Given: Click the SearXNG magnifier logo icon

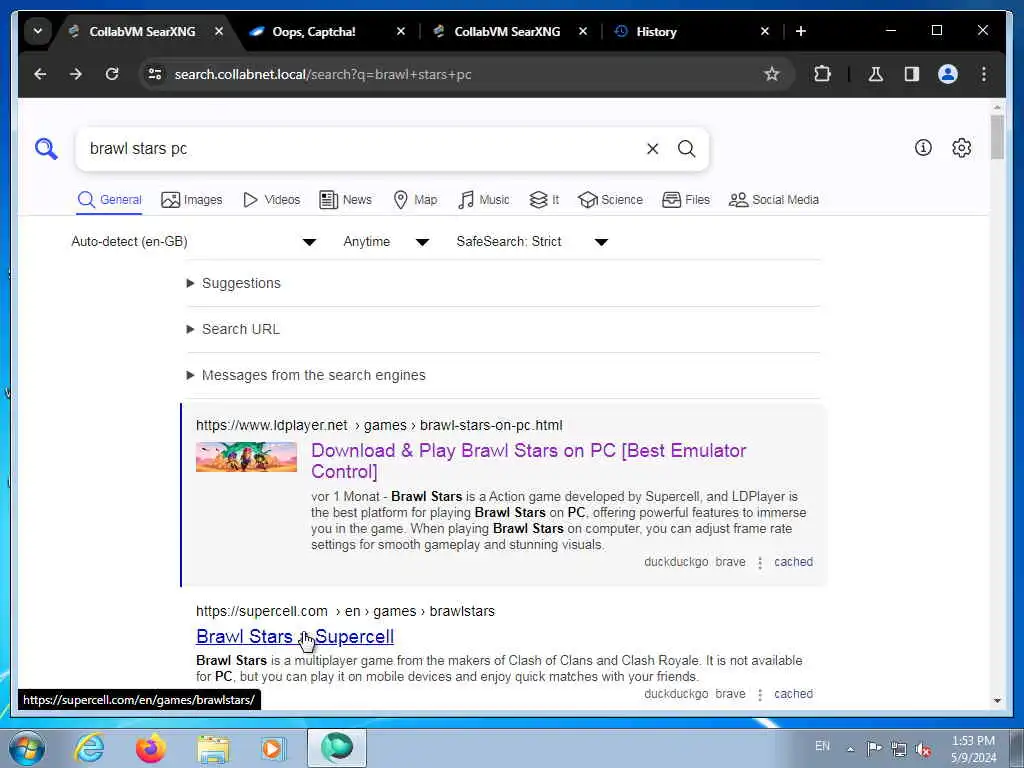Looking at the screenshot, I should pos(46,148).
